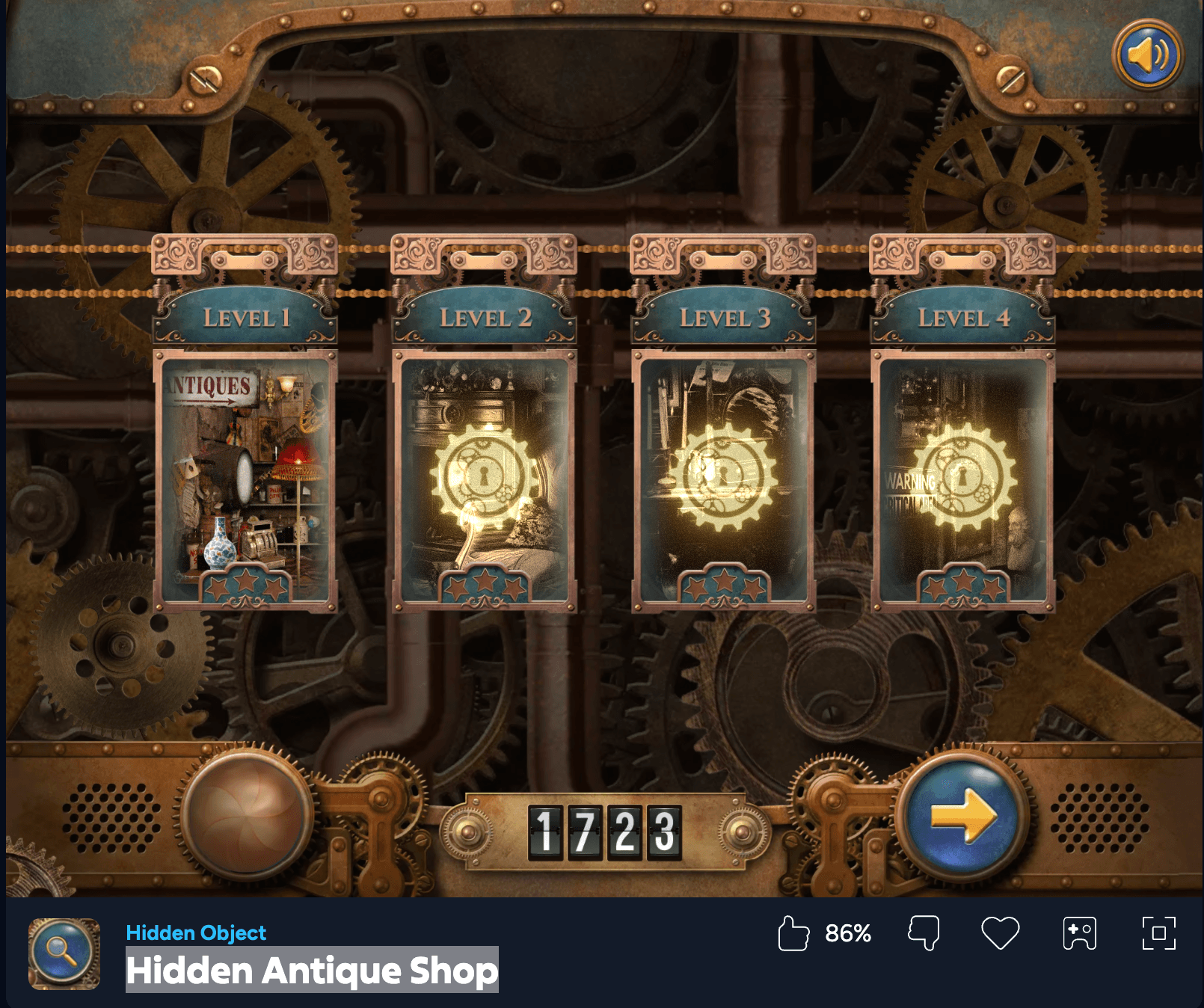Screen dimensions: 1204x1008
Task: Click the Level 1 title banner
Action: tap(245, 318)
